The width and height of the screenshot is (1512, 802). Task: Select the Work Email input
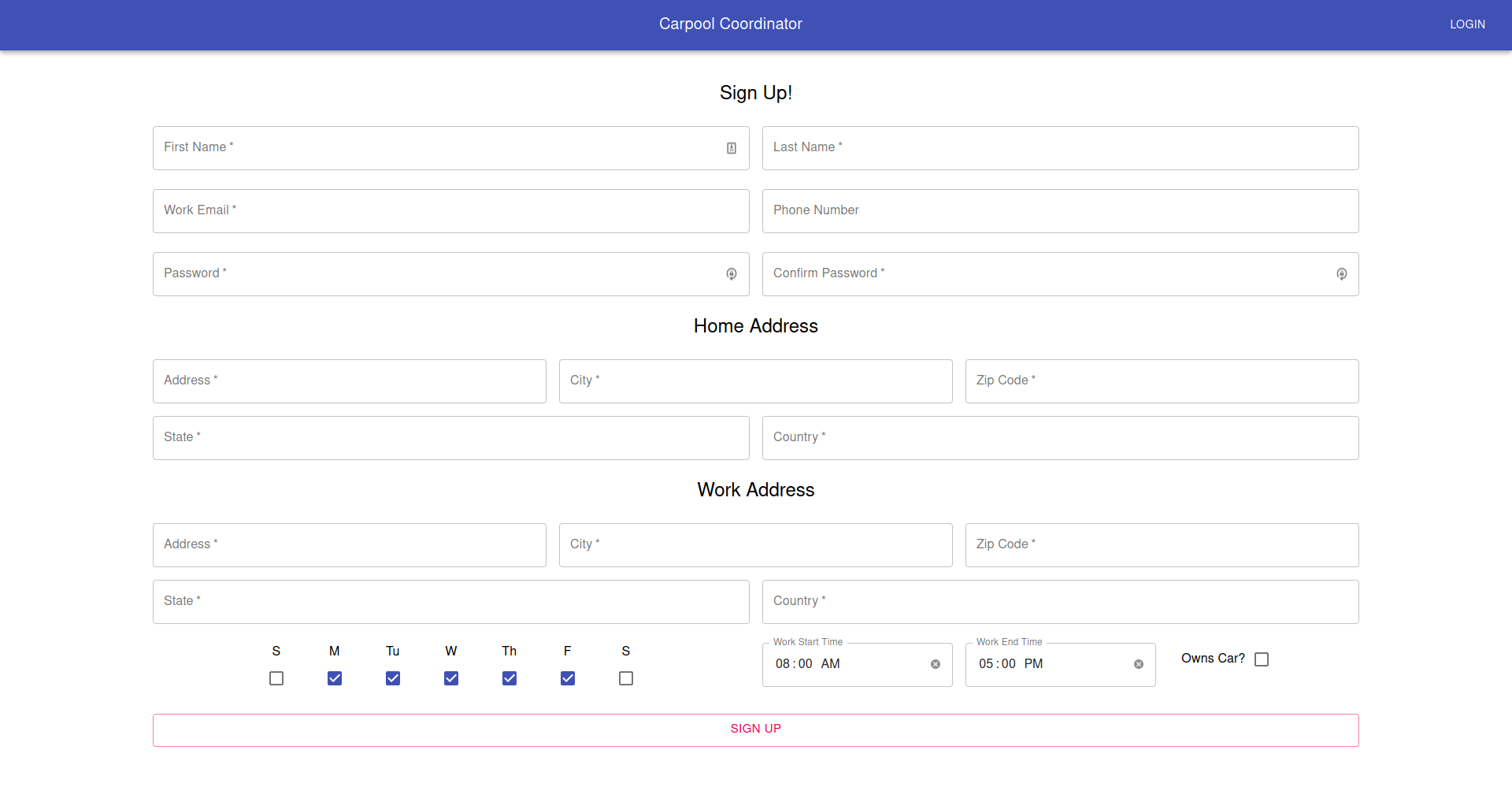coord(451,211)
